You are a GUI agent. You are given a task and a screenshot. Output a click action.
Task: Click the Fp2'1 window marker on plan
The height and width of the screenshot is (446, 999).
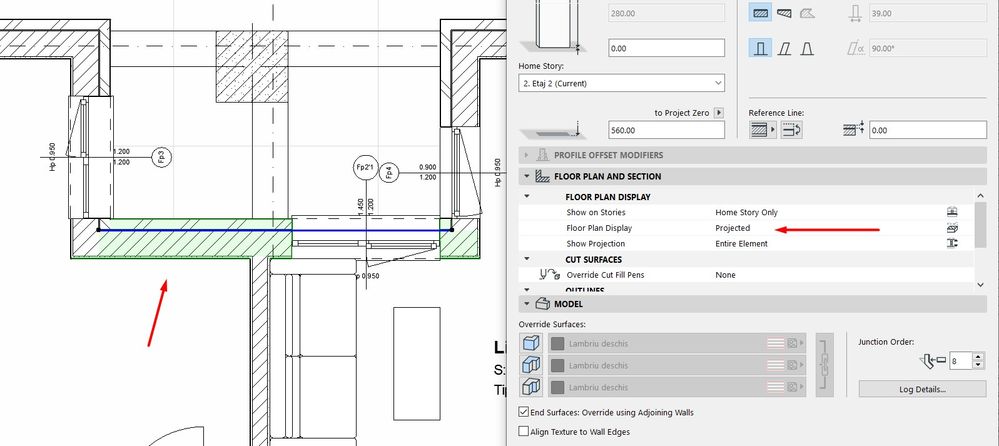pyautogui.click(x=366, y=168)
